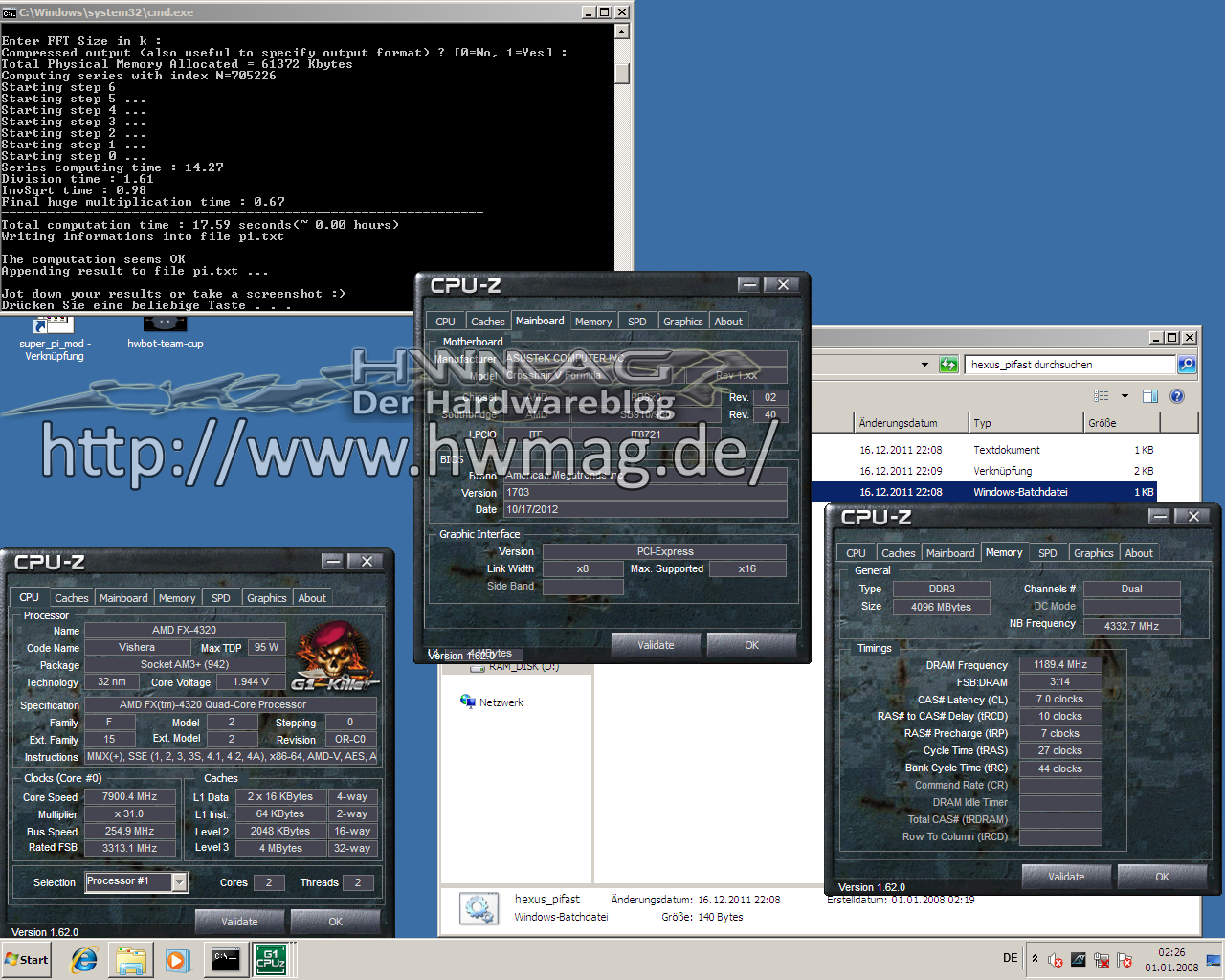This screenshot has width=1225, height=980.
Task: Launch Internet Explorer from the taskbar
Action: point(84,960)
